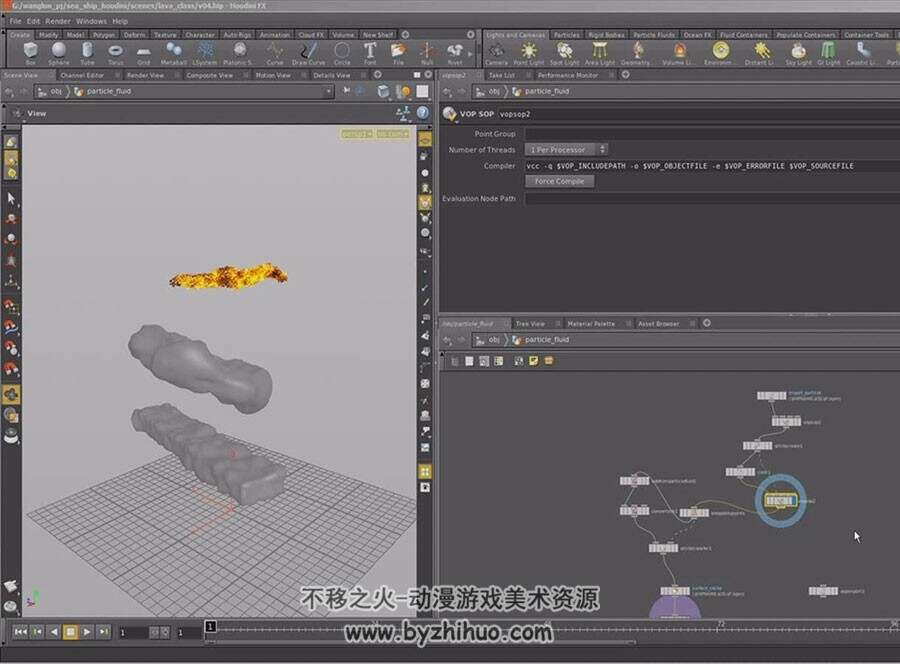Expand the scene view path dropdown

tap(328, 91)
